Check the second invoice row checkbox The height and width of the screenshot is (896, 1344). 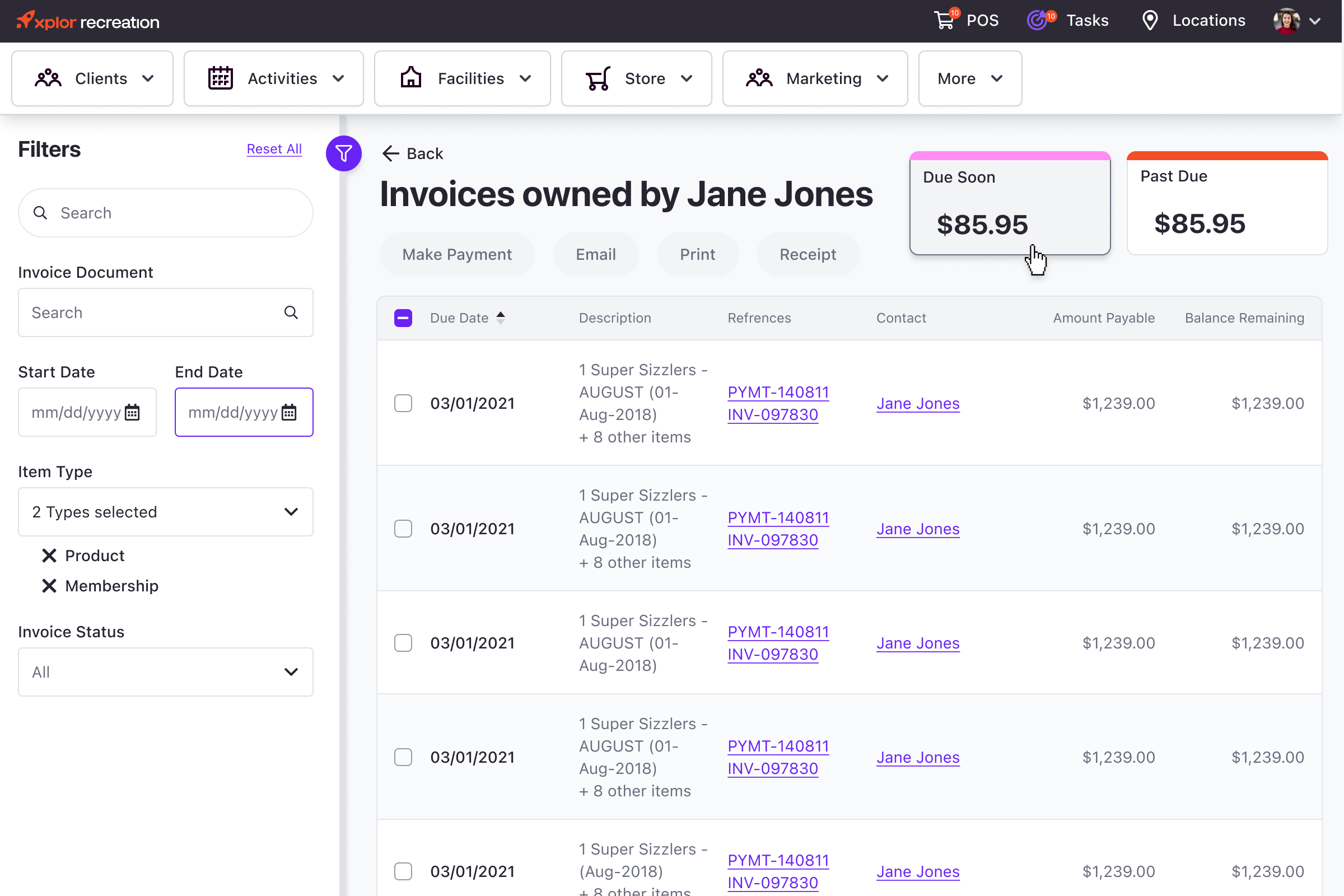coord(403,528)
